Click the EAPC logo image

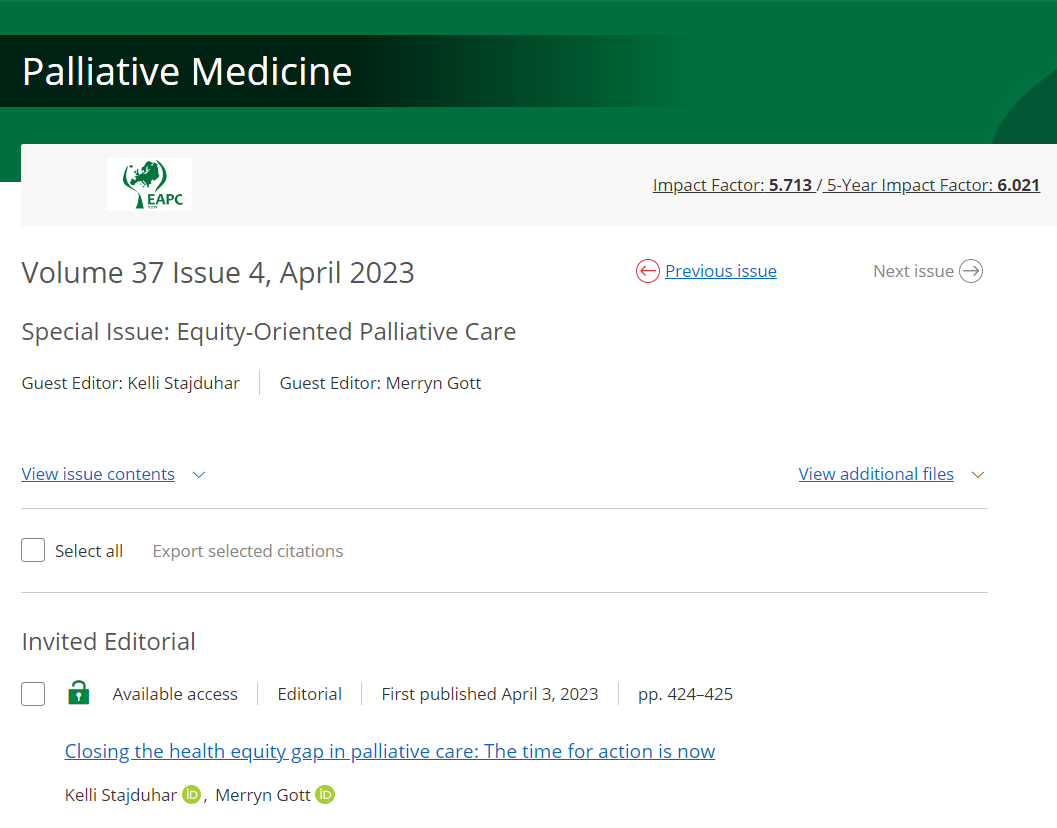pyautogui.click(x=149, y=185)
